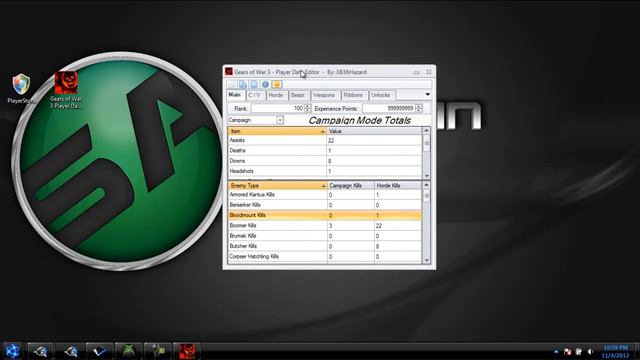
Task: Click Boomer Kills horde value 22
Action: [398, 225]
